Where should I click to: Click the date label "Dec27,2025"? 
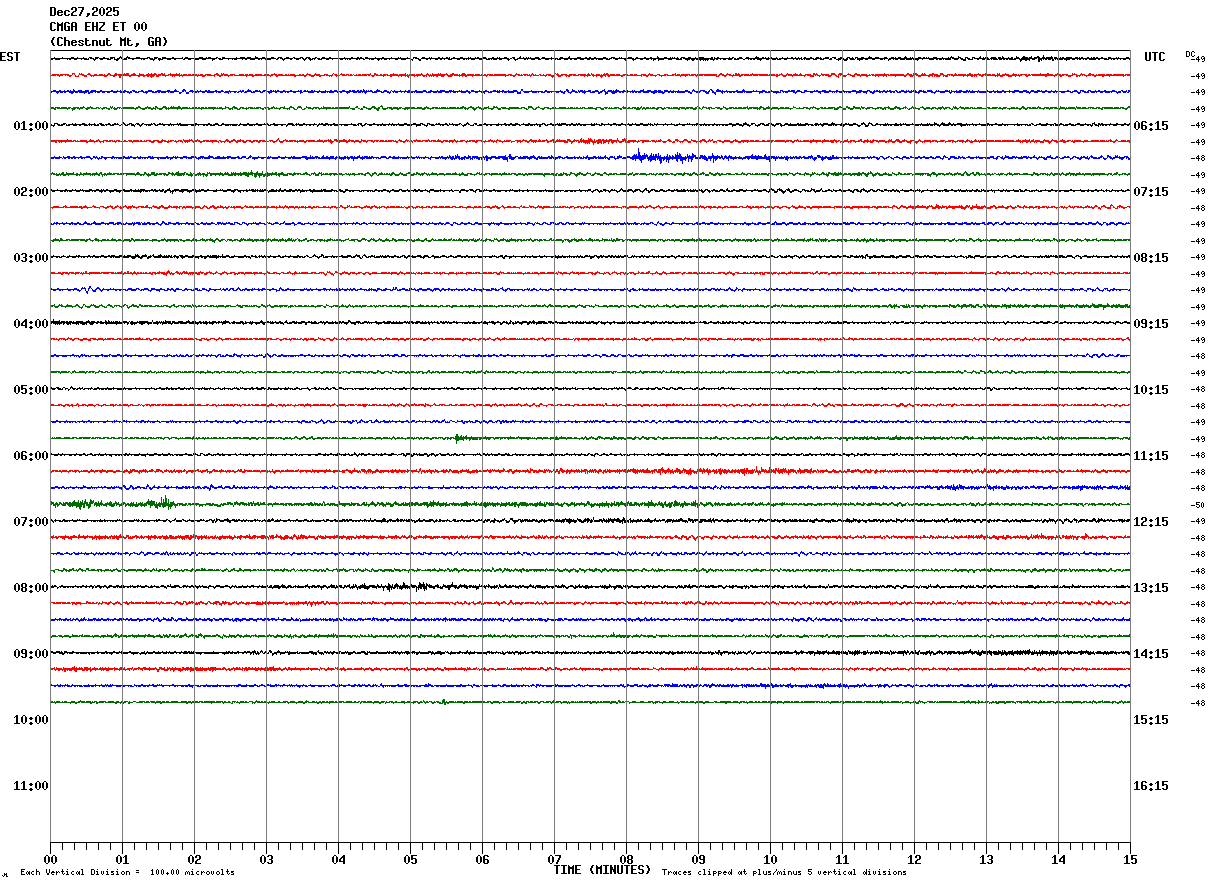coord(84,12)
